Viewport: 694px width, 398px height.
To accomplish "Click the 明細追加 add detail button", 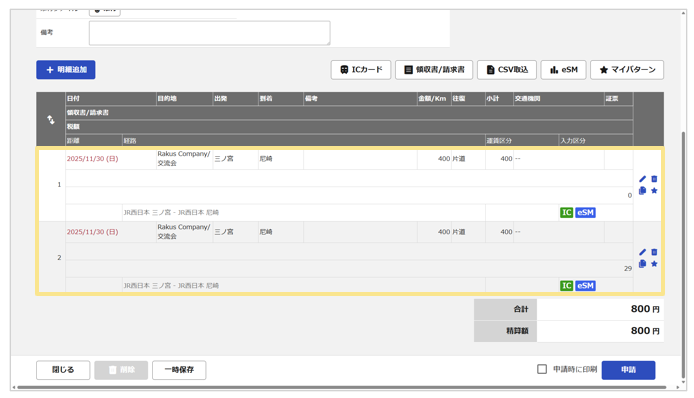I will (x=66, y=70).
